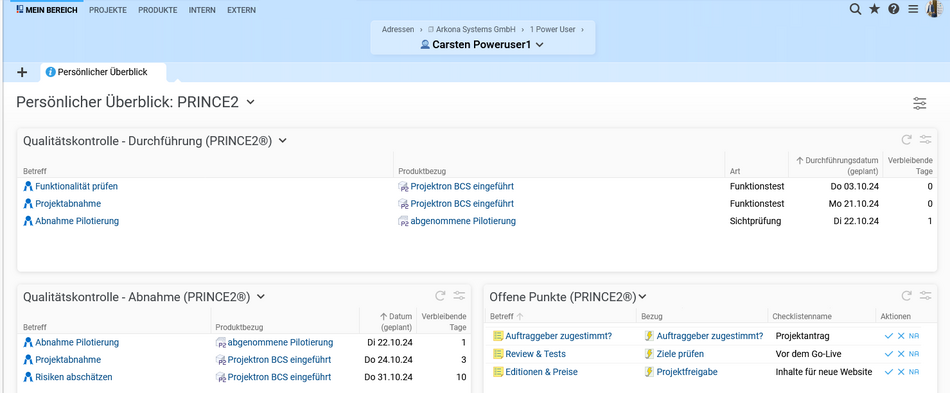Sort Offene Punkte by Betreff column
Viewport: 950px width, 393px height.
coord(502,317)
